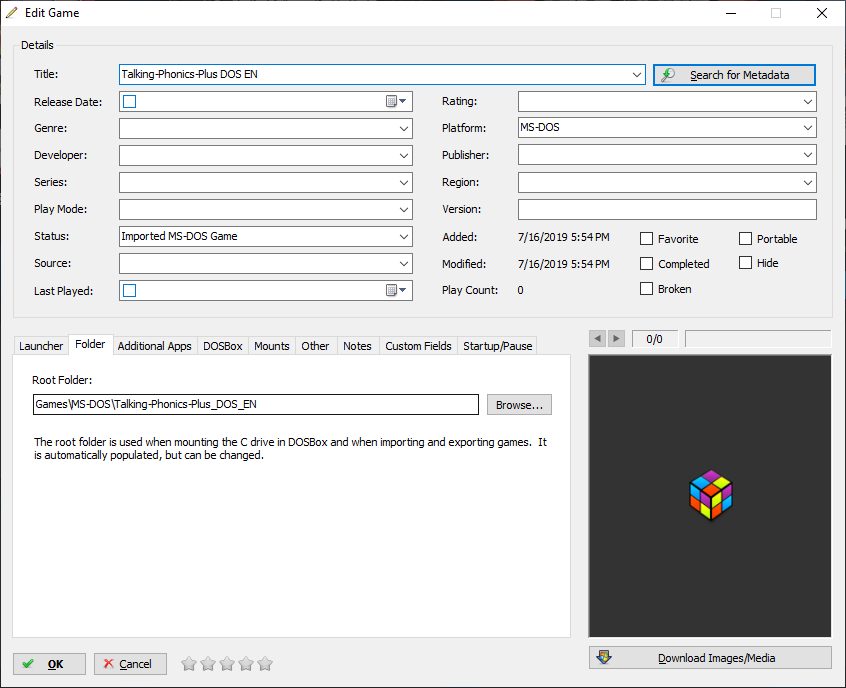This screenshot has height=688, width=846.
Task: Click the Root Folder path field
Action: [x=255, y=405]
